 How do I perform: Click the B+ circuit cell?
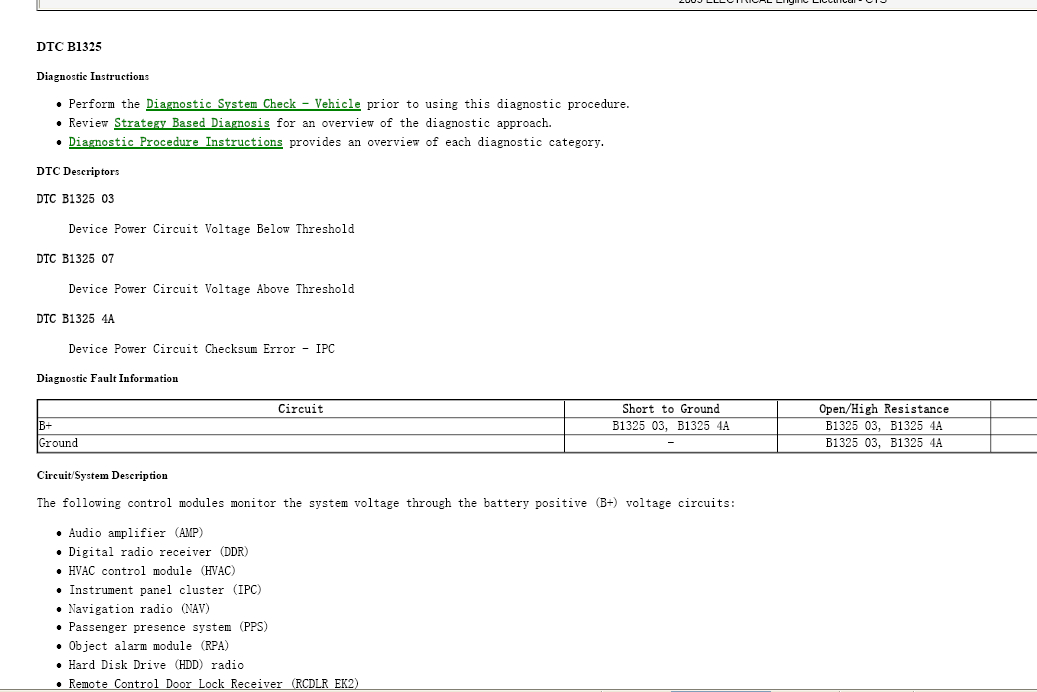[301, 426]
